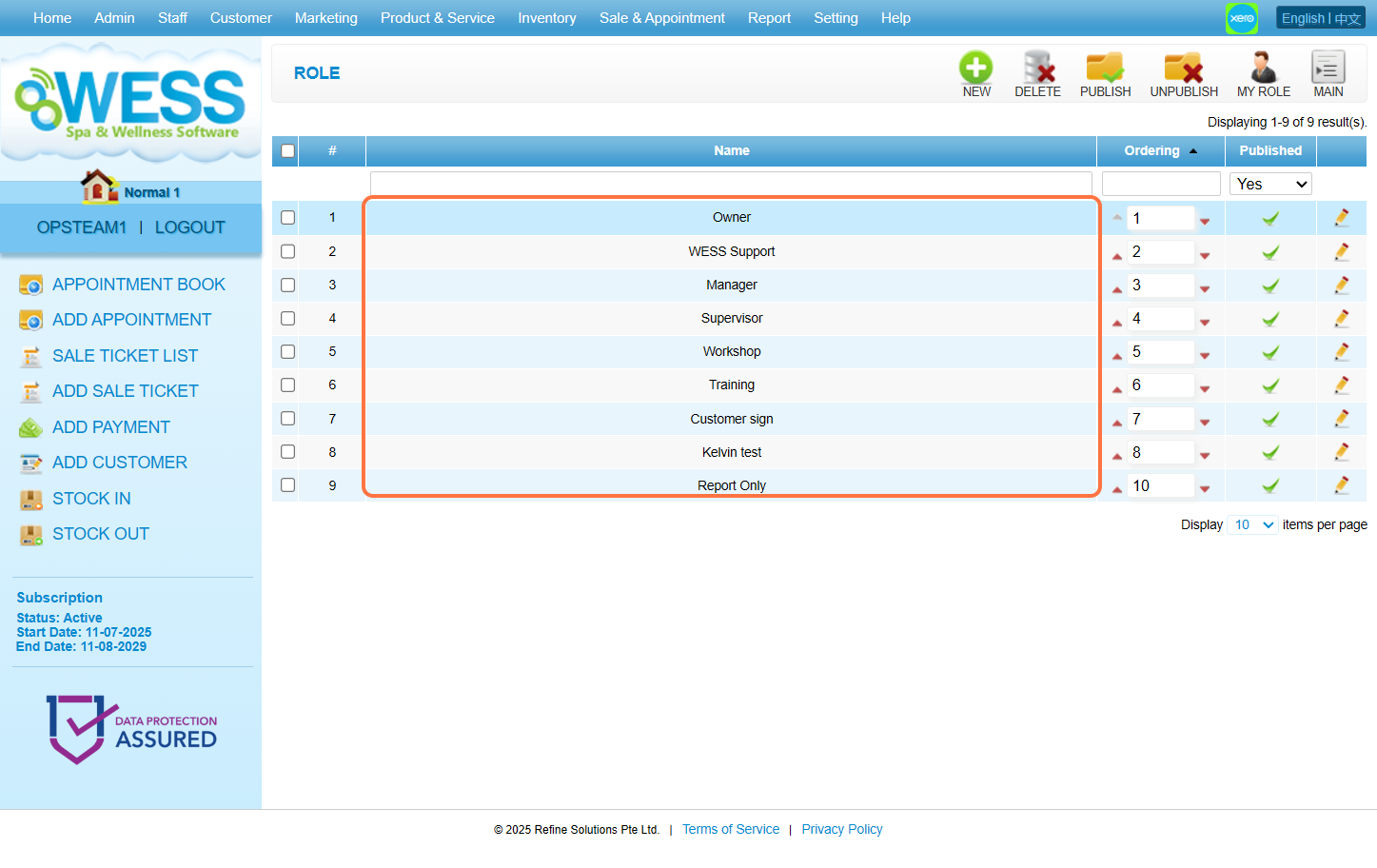Expand the items per page dropdown

pos(1252,525)
